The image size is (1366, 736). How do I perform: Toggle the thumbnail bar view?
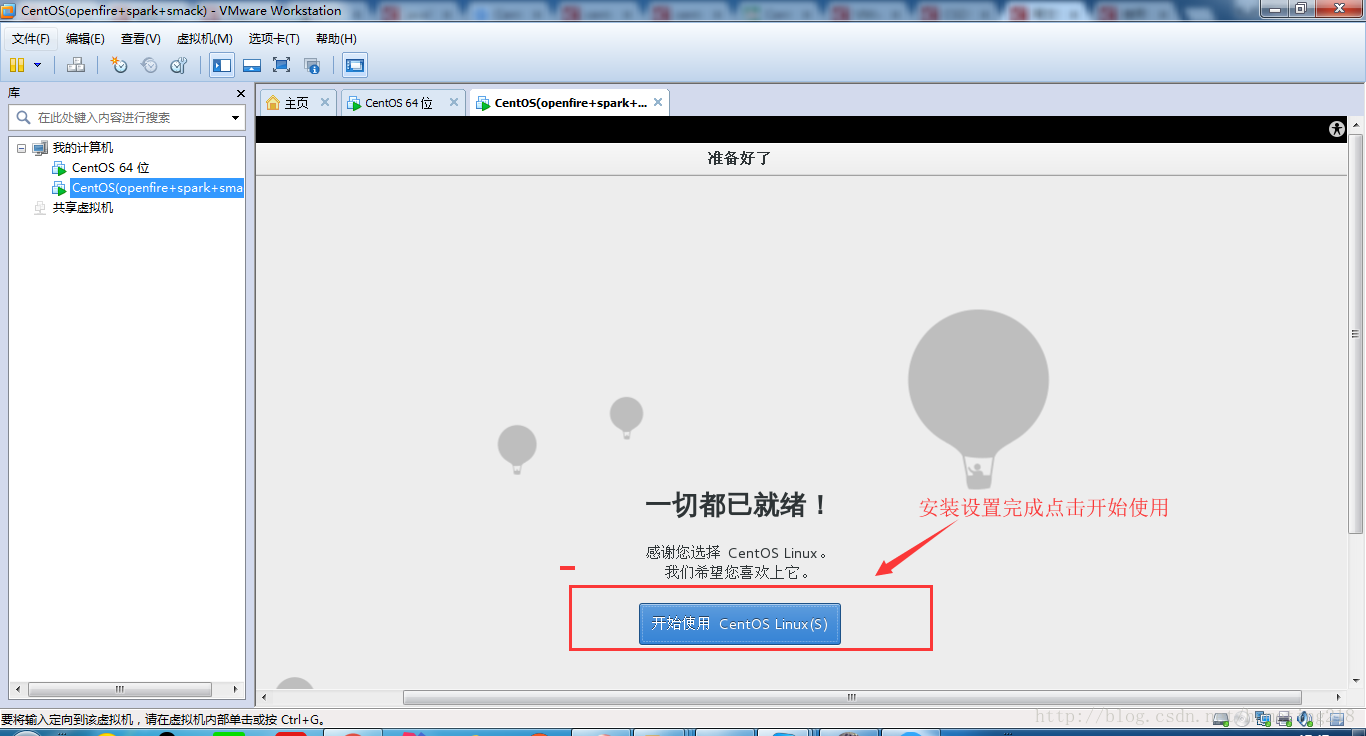(x=252, y=65)
